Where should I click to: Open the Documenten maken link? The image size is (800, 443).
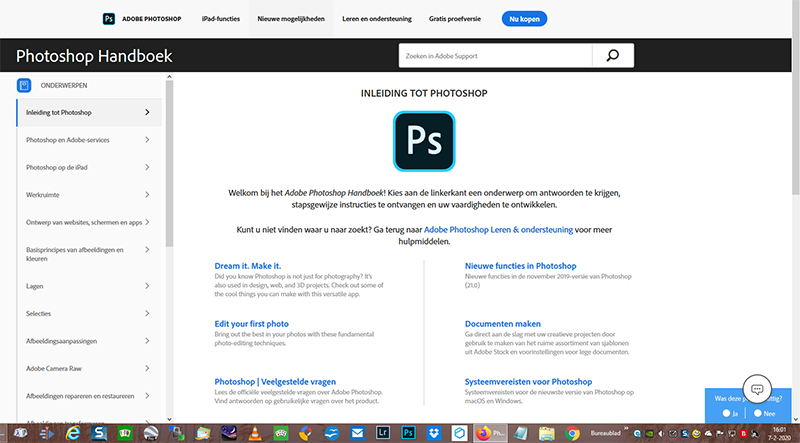[x=503, y=324]
